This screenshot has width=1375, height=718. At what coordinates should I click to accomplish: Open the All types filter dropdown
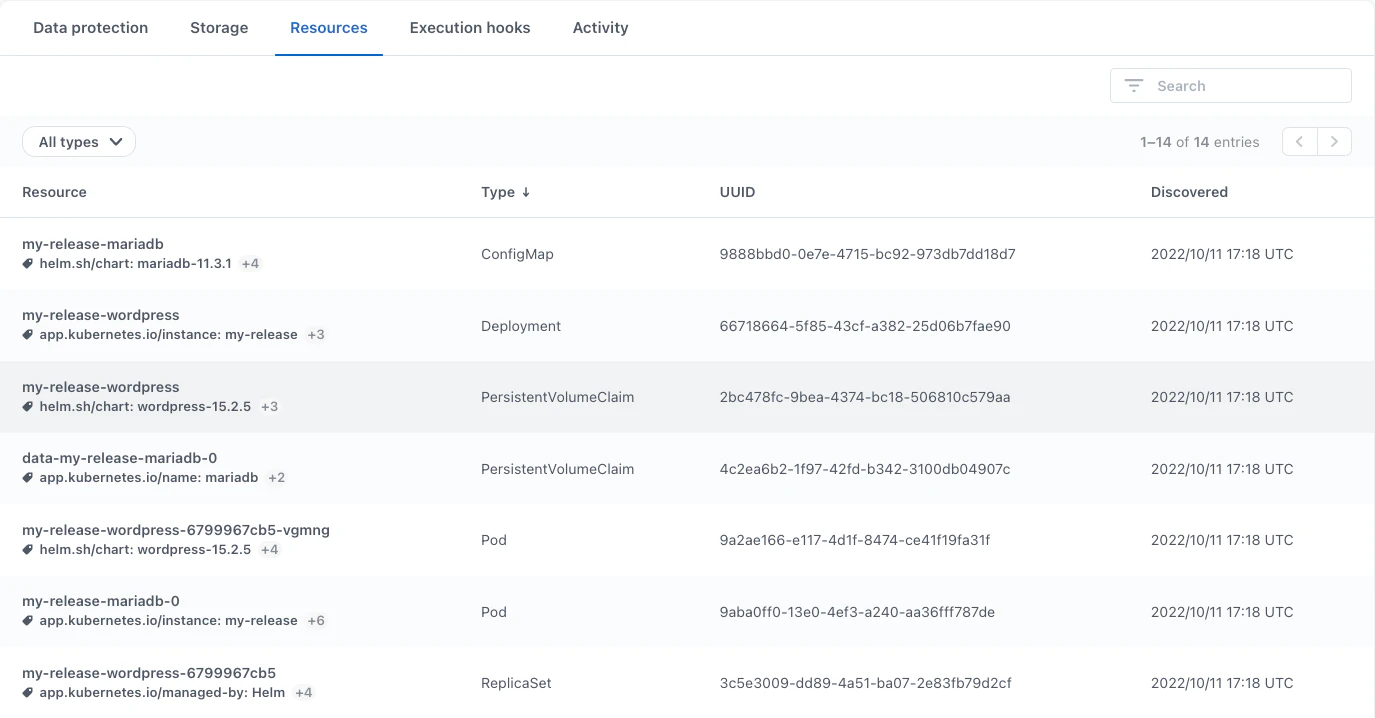coord(79,142)
